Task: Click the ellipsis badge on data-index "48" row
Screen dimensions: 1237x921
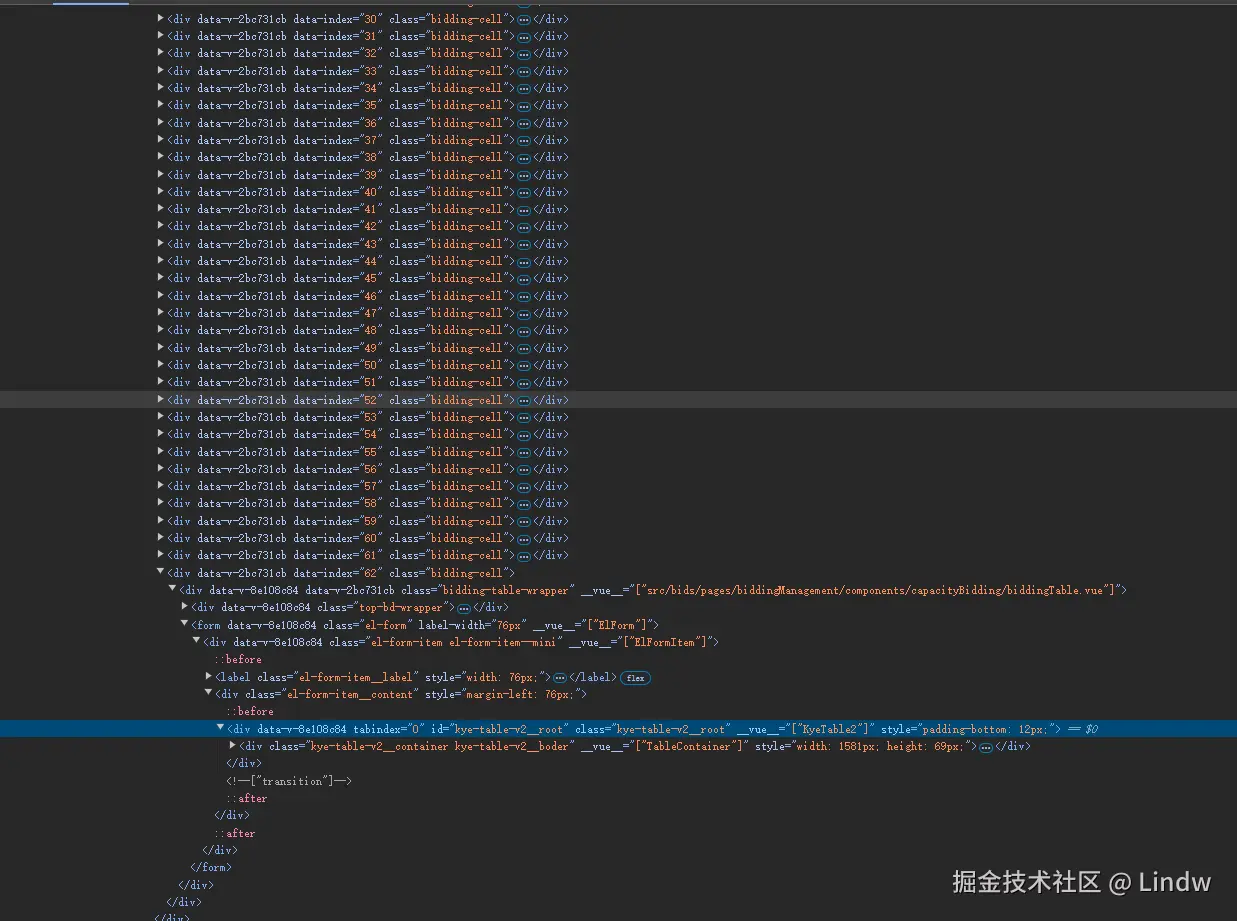Action: pos(523,331)
